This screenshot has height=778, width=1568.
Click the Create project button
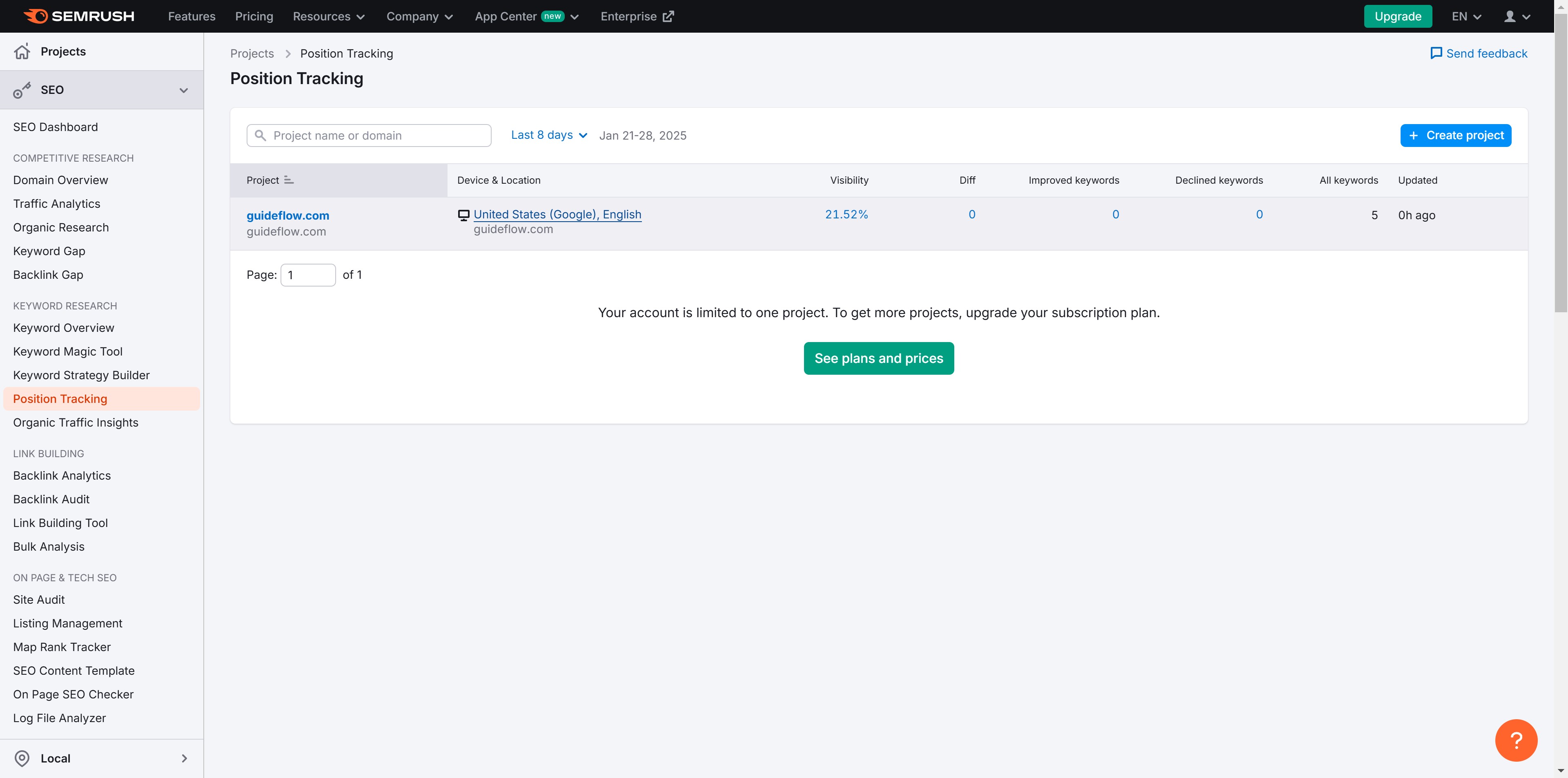(x=1455, y=135)
